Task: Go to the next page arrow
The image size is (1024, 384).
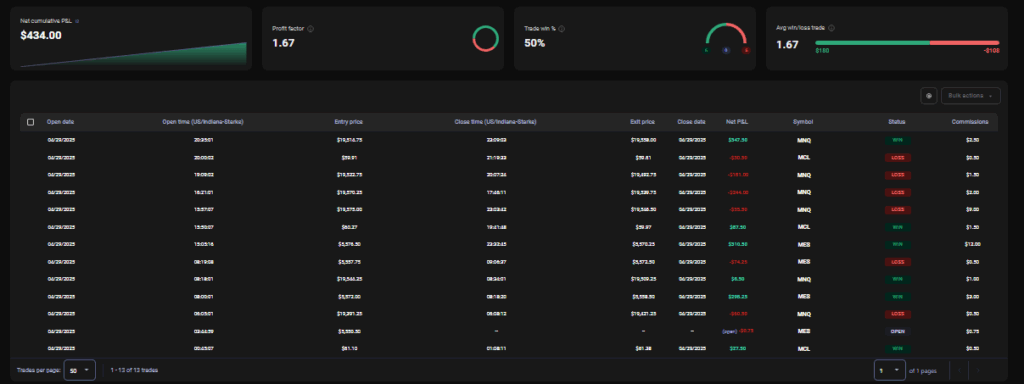Action: click(x=978, y=370)
